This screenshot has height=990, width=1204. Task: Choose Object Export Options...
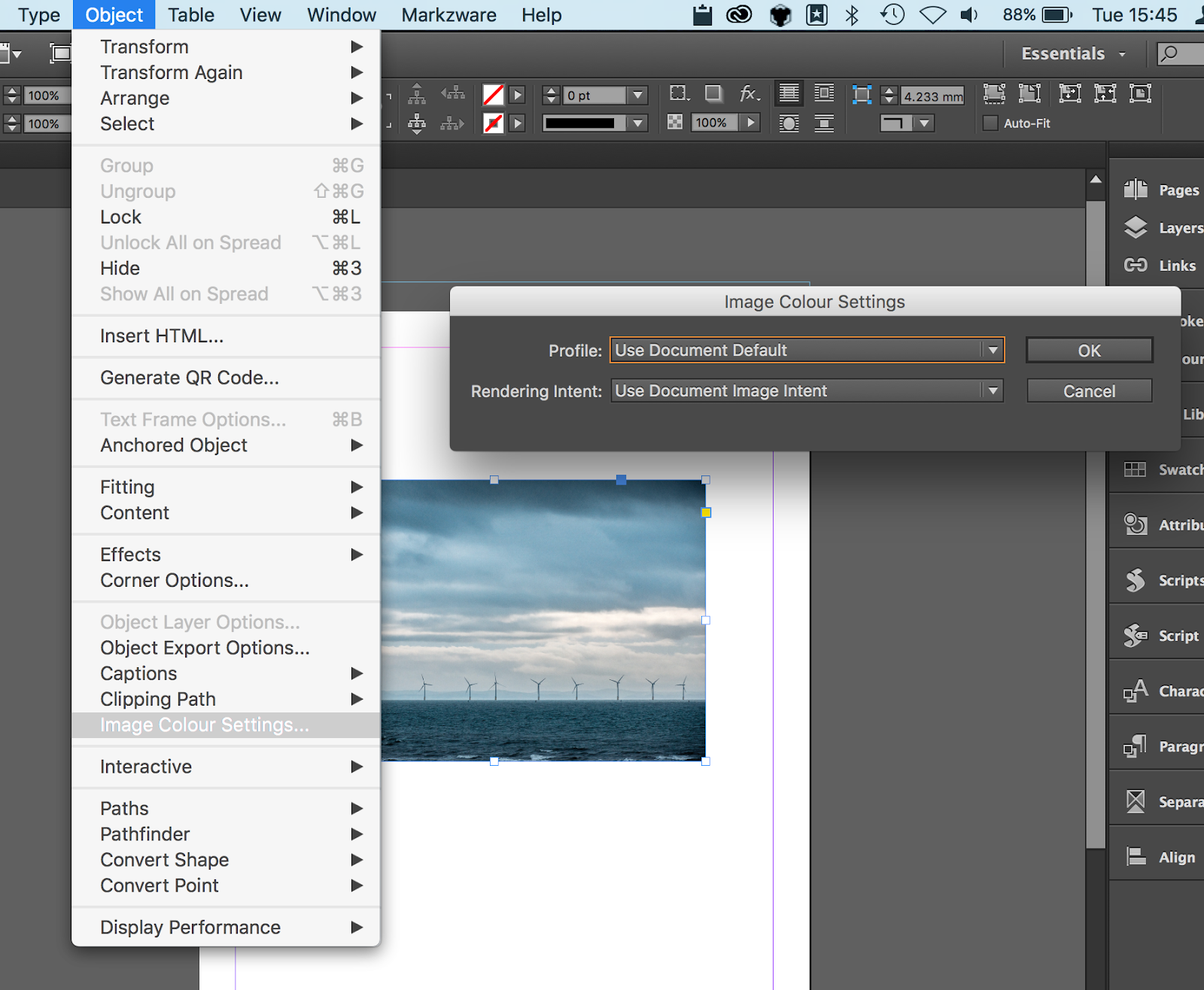pyautogui.click(x=226, y=648)
